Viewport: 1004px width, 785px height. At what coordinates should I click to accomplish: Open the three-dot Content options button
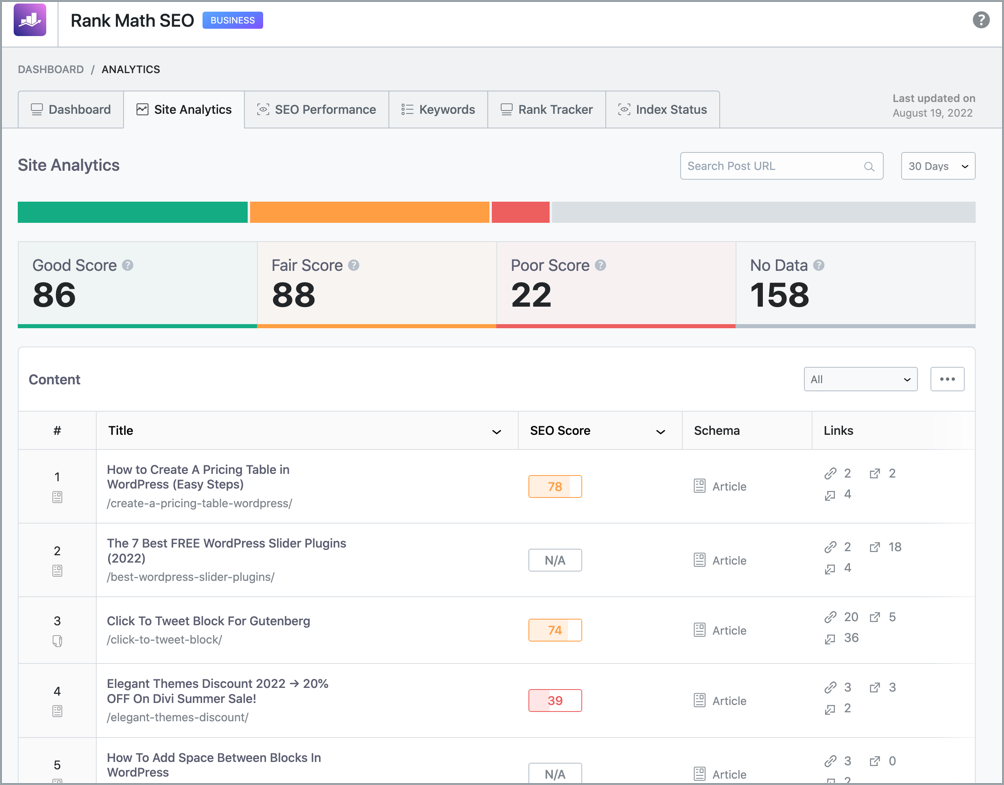(x=947, y=379)
